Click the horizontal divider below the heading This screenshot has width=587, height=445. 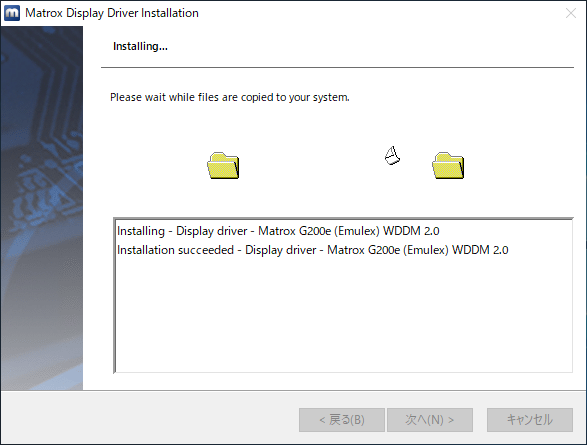(337, 67)
